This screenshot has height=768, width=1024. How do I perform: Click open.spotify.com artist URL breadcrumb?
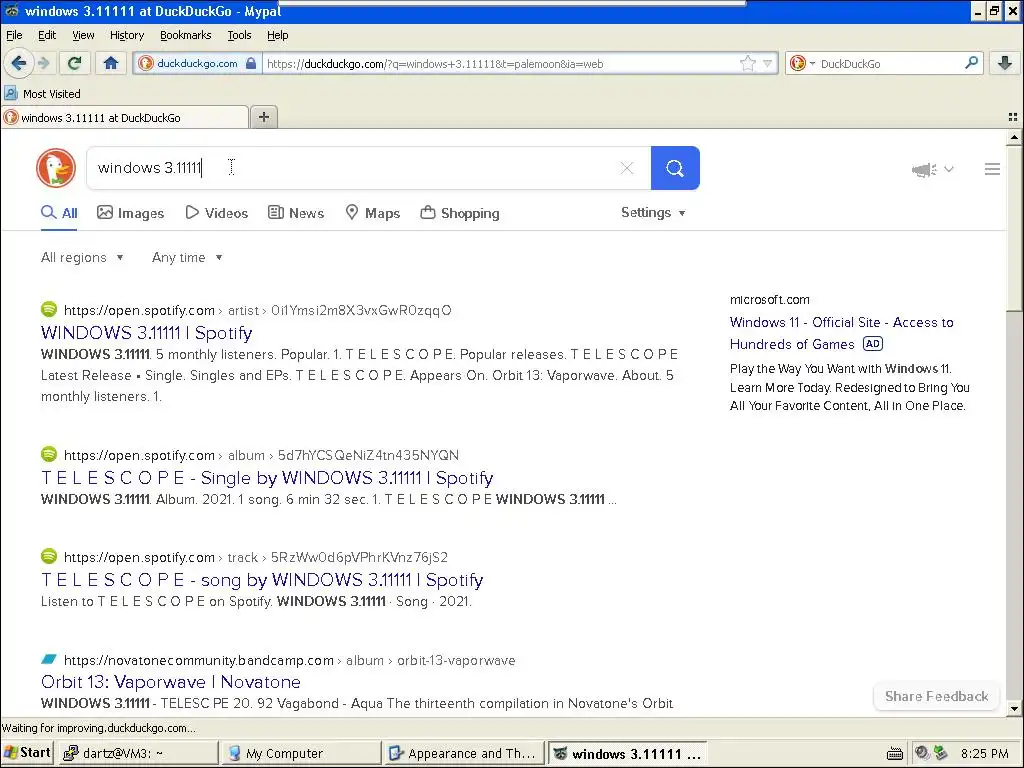[257, 310]
